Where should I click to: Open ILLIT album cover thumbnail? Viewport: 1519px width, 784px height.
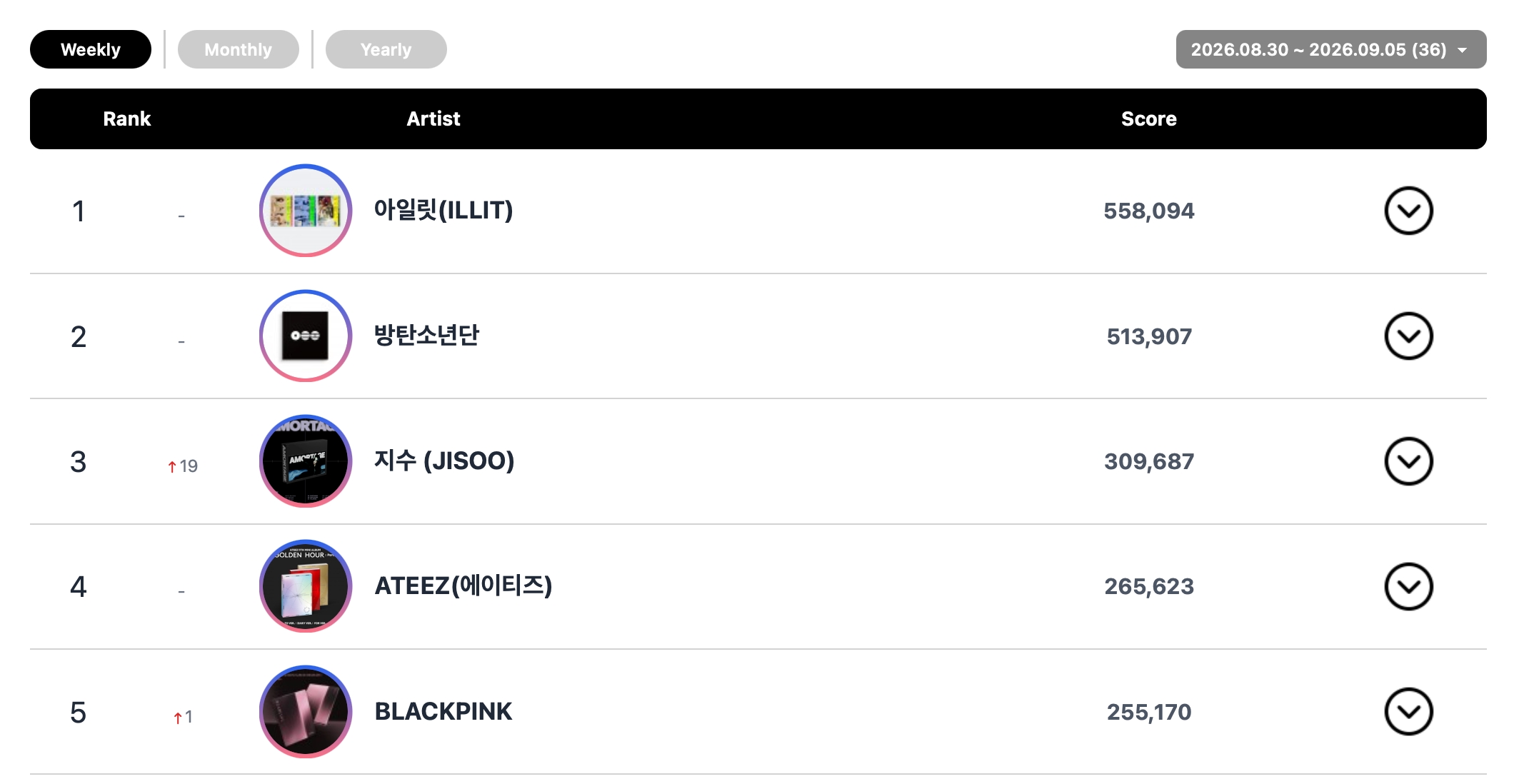pos(306,211)
